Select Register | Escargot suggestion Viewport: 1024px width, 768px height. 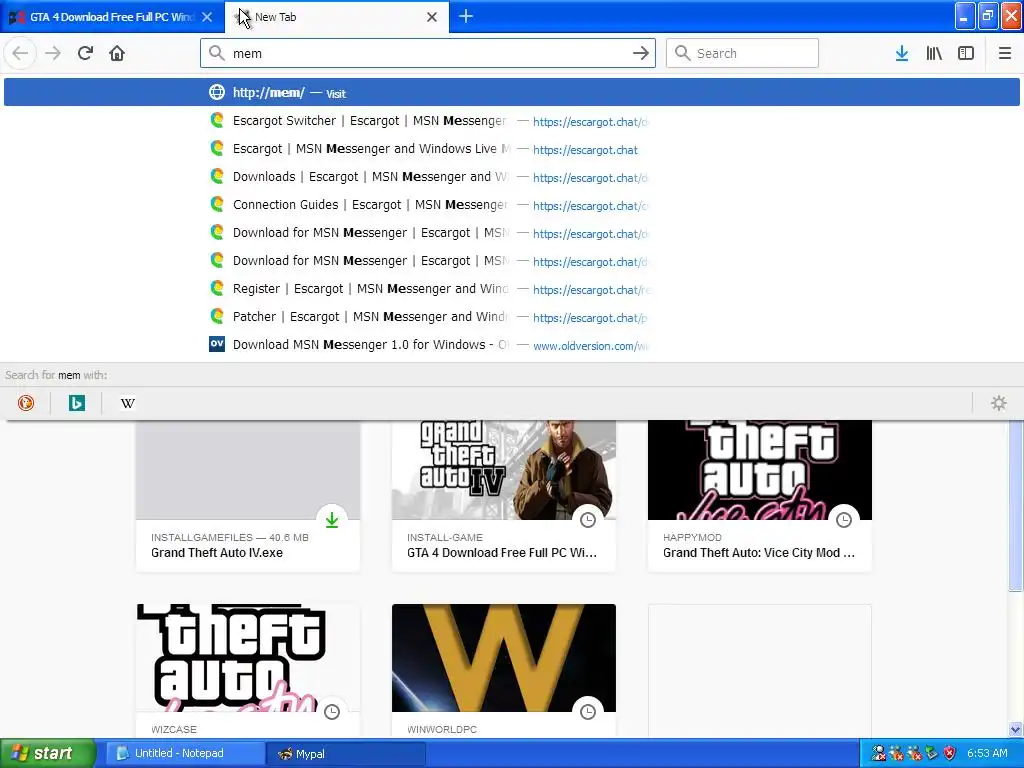512,289
